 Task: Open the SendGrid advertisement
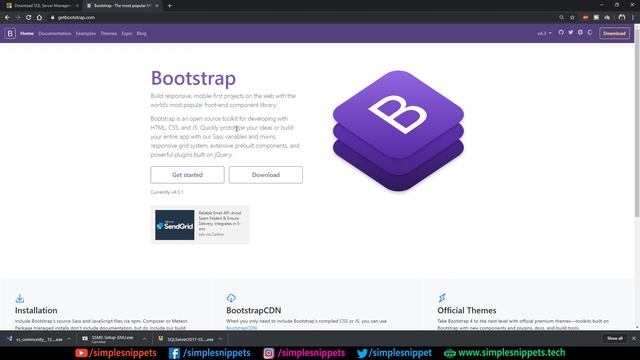click(x=200, y=225)
